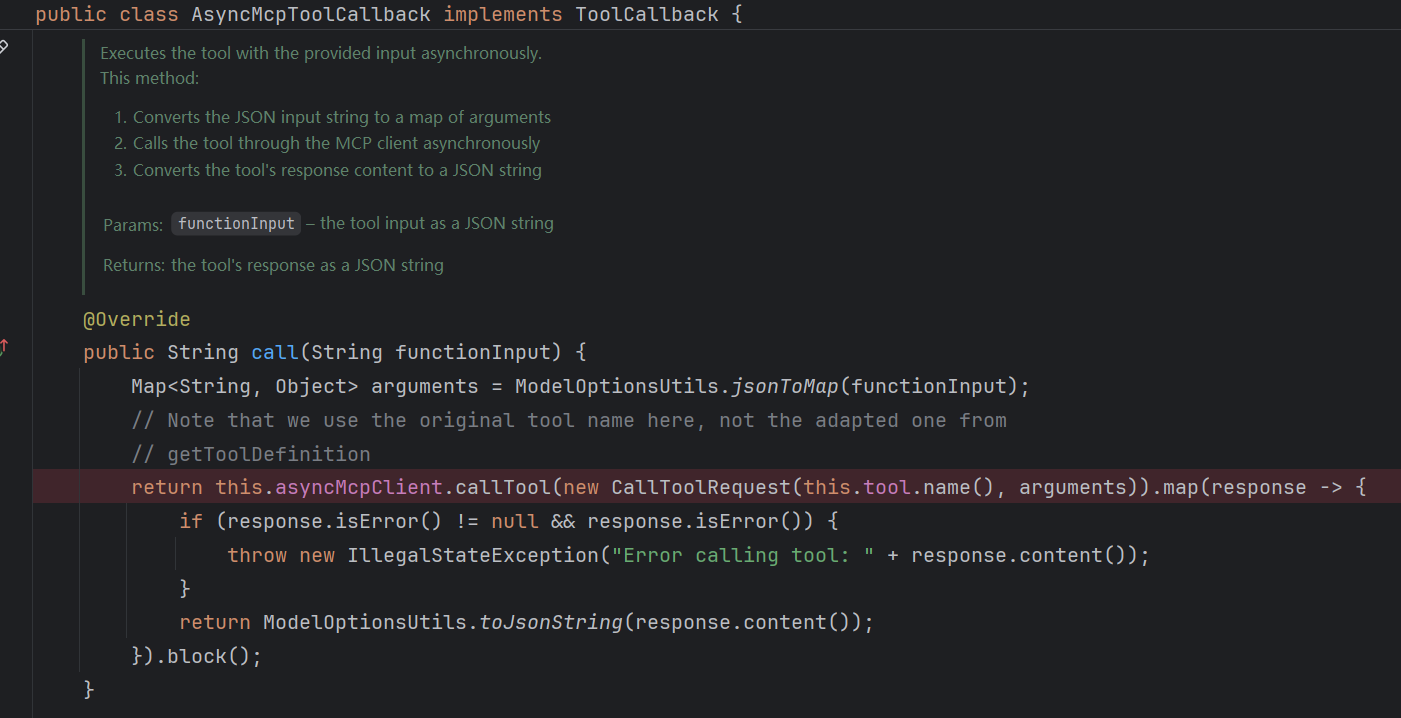Click the 'call' method name
This screenshot has height=718, width=1401.
click(x=275, y=352)
